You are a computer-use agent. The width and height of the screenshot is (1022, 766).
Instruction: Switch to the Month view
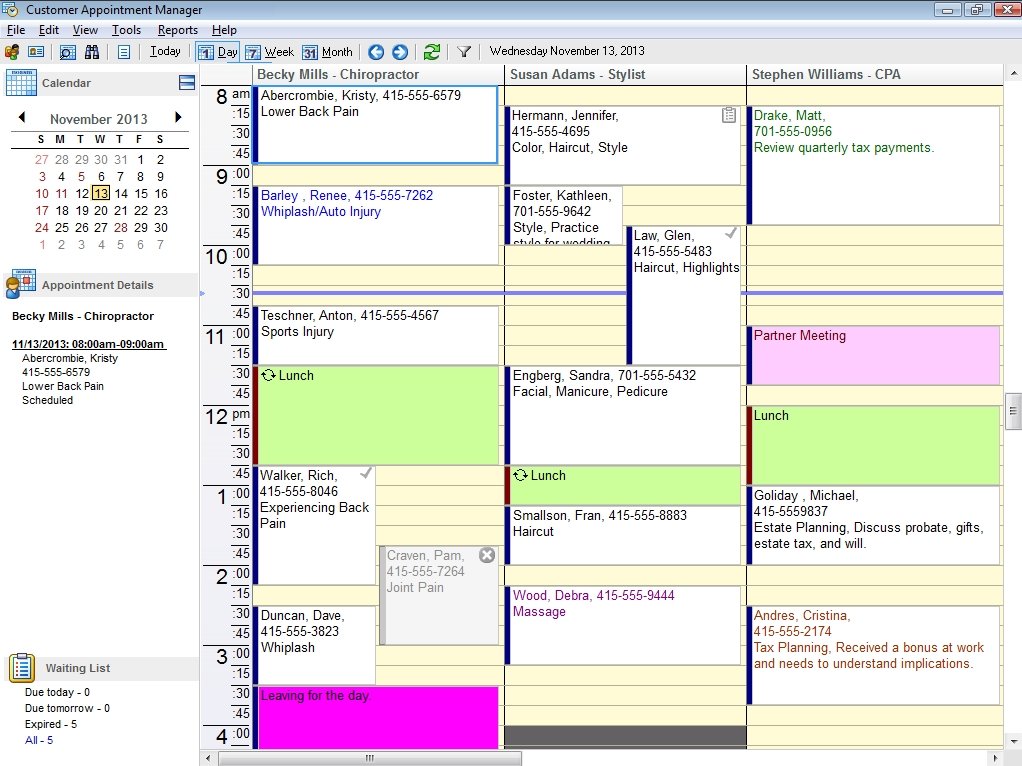point(327,51)
